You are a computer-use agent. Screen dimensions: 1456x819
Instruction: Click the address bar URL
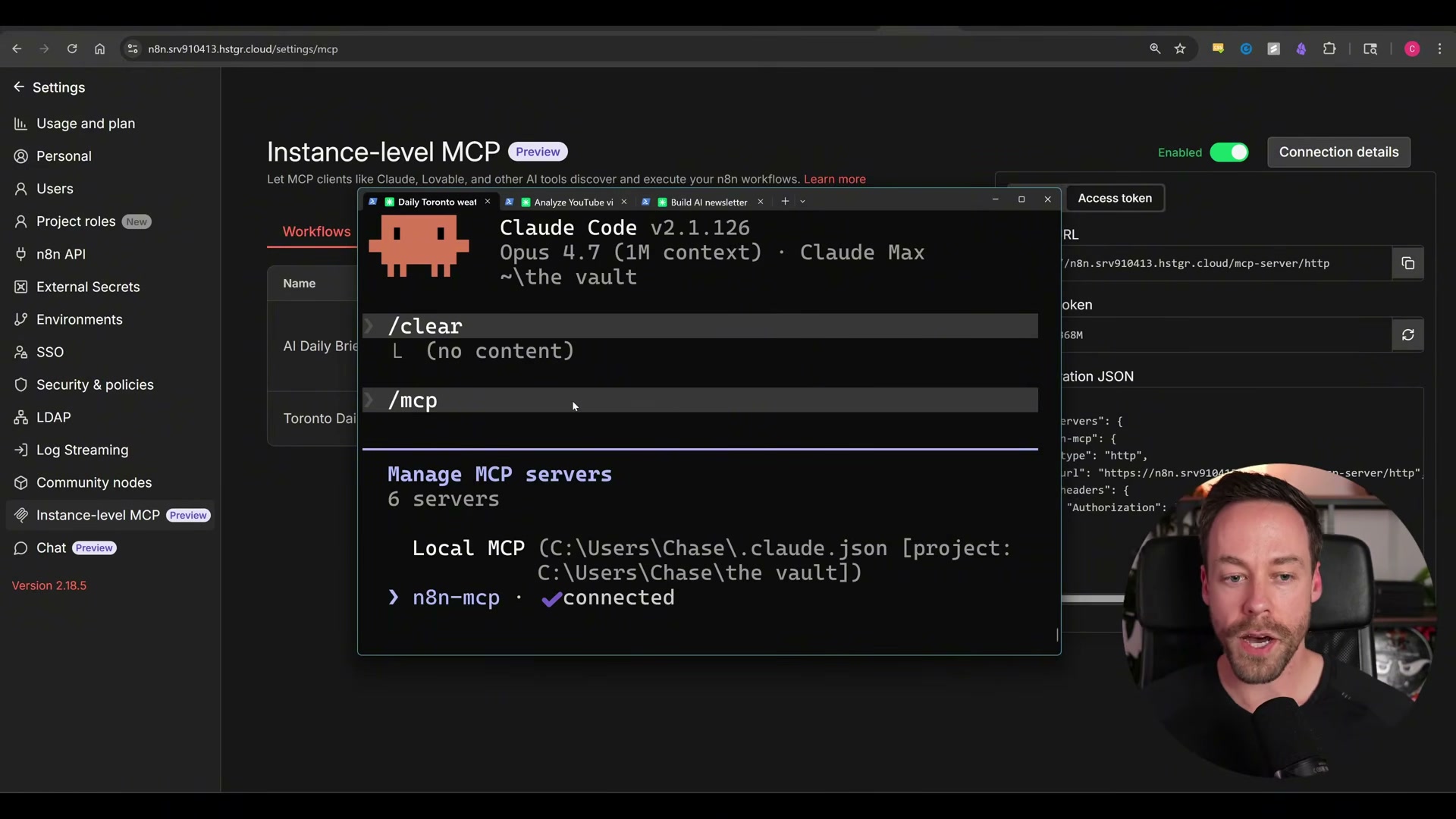pos(243,49)
